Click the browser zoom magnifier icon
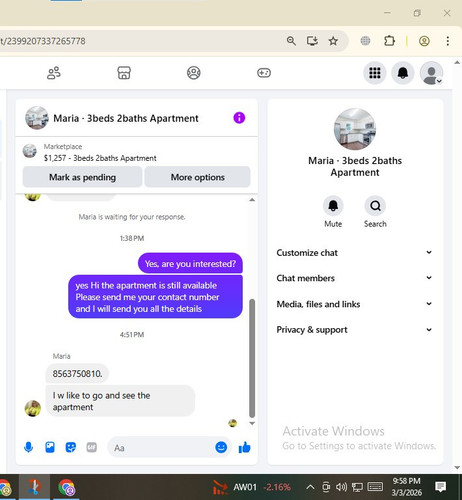462x500 pixels. click(x=291, y=41)
